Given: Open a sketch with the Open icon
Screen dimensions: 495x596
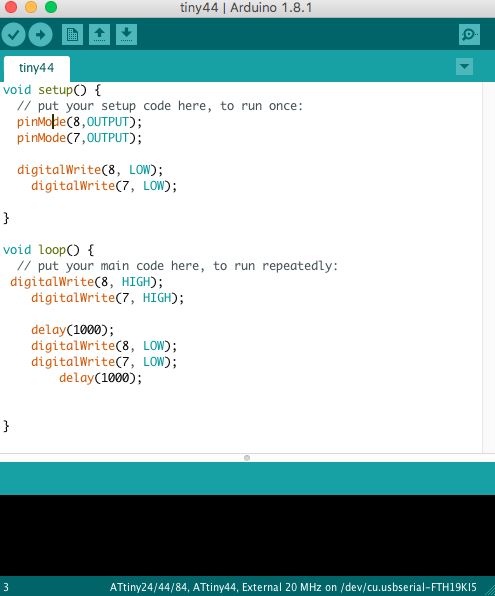Looking at the screenshot, I should tap(100, 35).
